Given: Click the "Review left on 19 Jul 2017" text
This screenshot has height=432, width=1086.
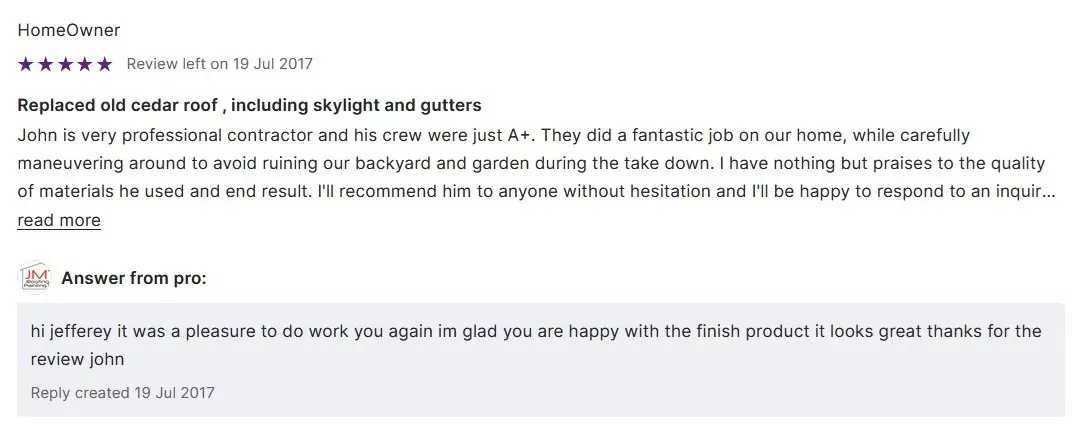Looking at the screenshot, I should (219, 64).
